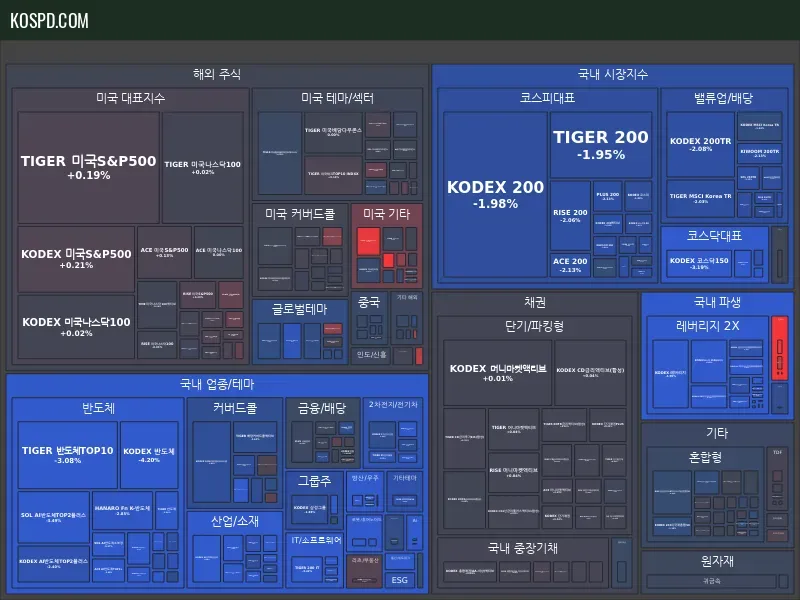Select the KODEX 200TR -2.08% tile
800x600 pixels.
pyautogui.click(x=701, y=145)
